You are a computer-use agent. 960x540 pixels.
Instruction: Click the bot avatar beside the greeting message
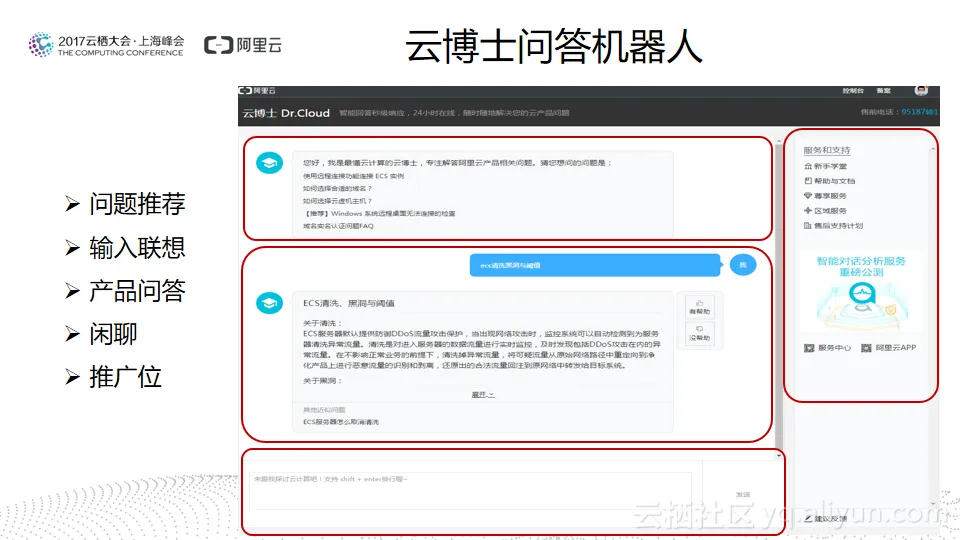point(269,163)
